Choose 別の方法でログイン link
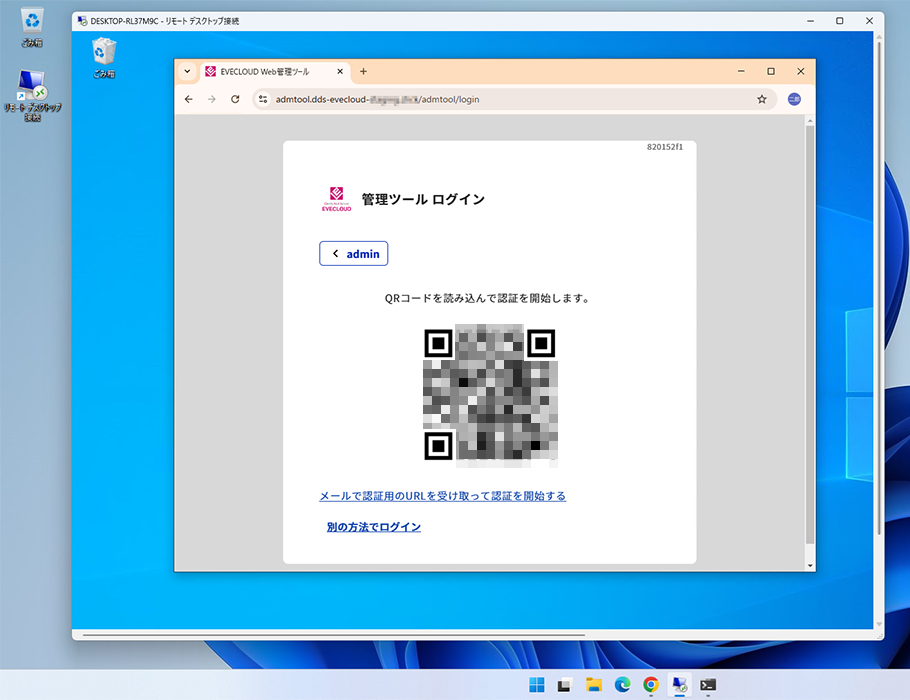The width and height of the screenshot is (910, 700). pos(373,527)
